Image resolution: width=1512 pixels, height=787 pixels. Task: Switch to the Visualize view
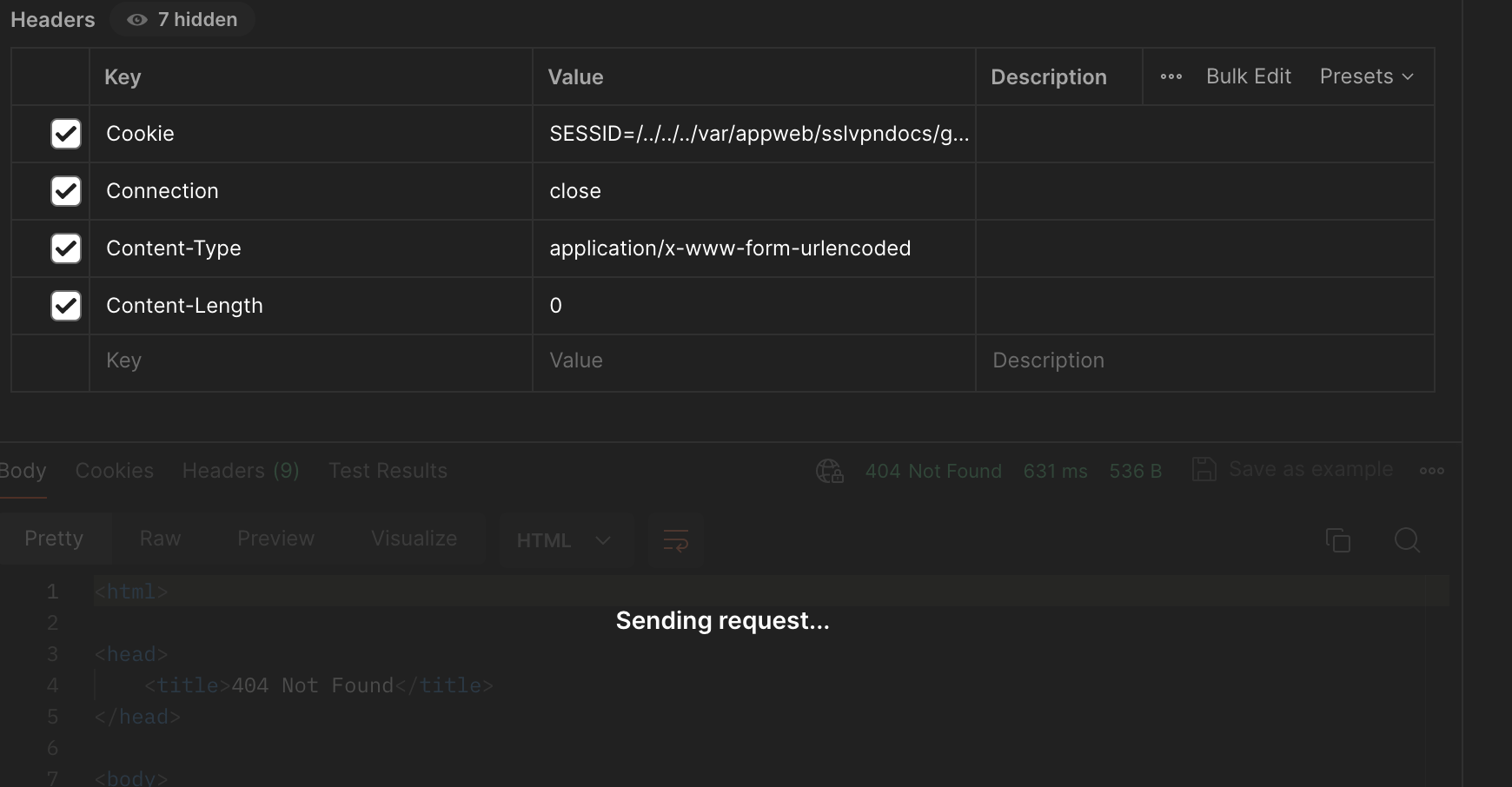[414, 538]
